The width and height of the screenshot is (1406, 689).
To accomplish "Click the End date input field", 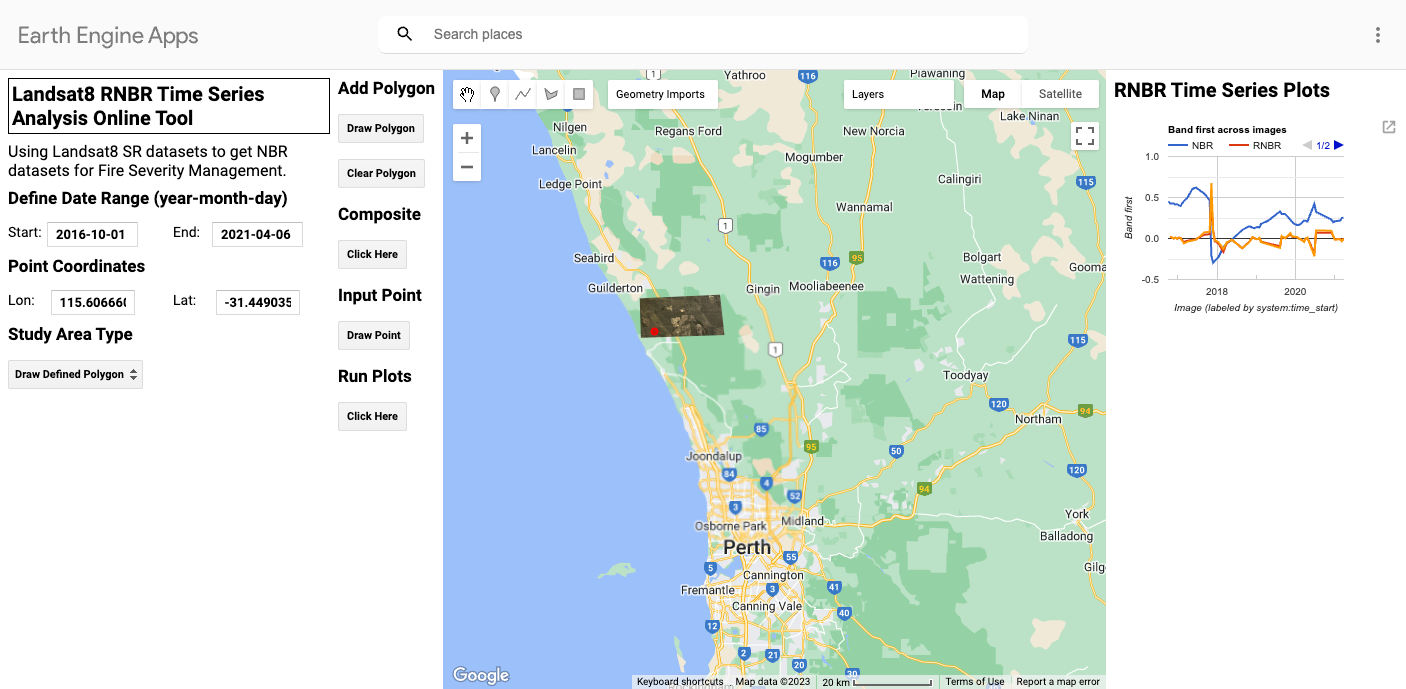I will pos(257,234).
